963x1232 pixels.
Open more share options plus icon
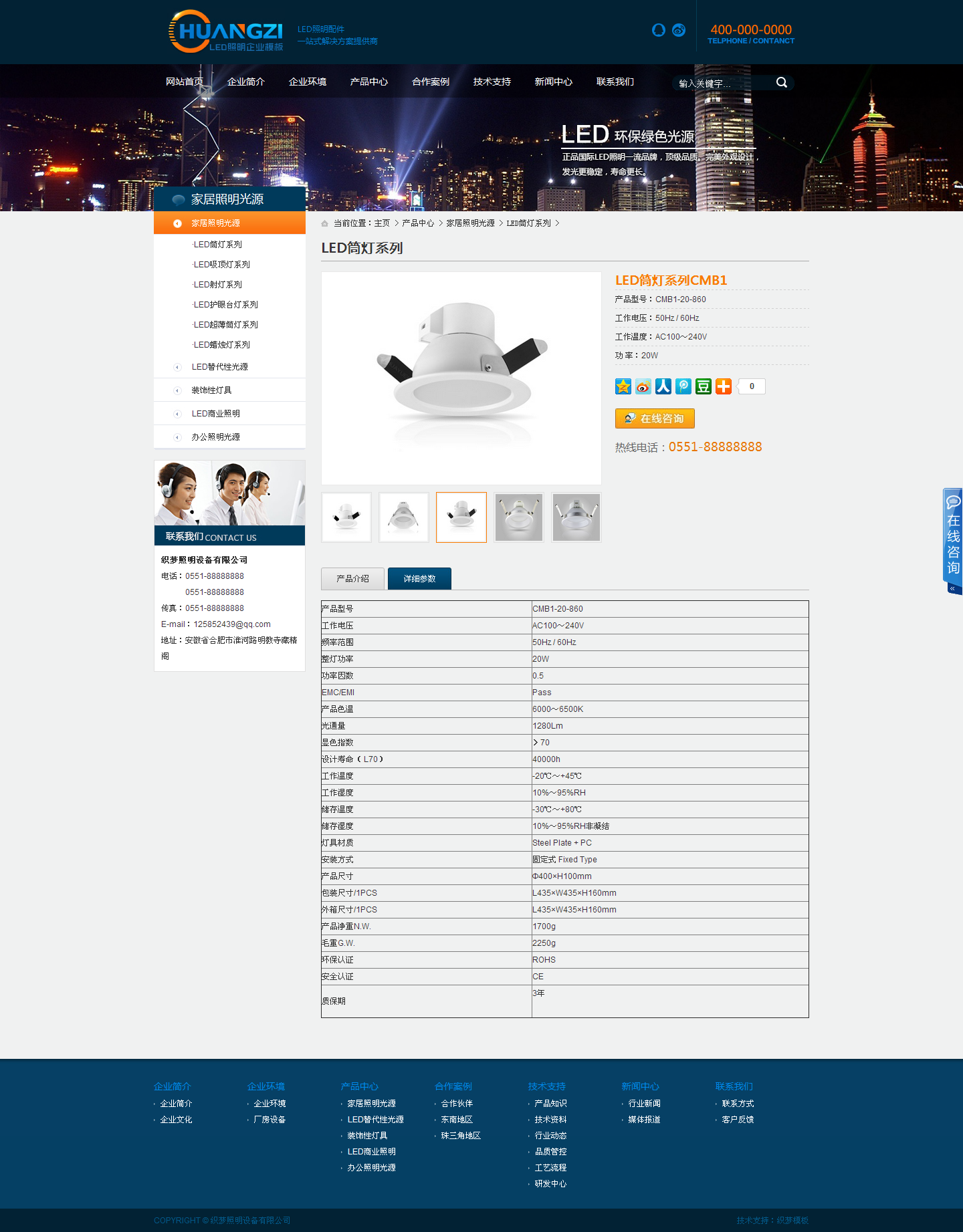coord(724,386)
